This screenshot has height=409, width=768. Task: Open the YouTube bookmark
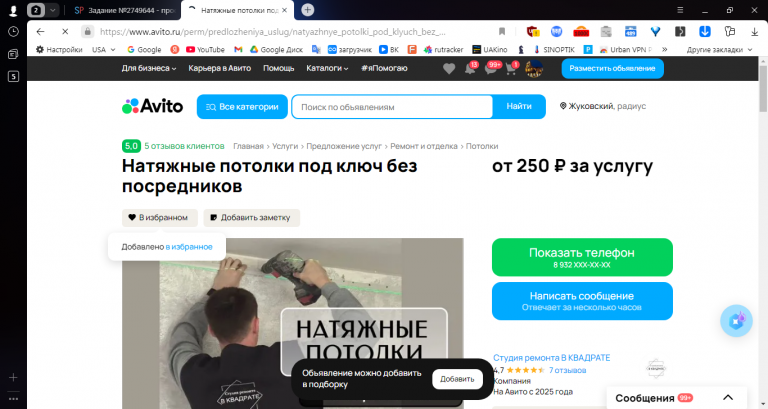pos(205,49)
